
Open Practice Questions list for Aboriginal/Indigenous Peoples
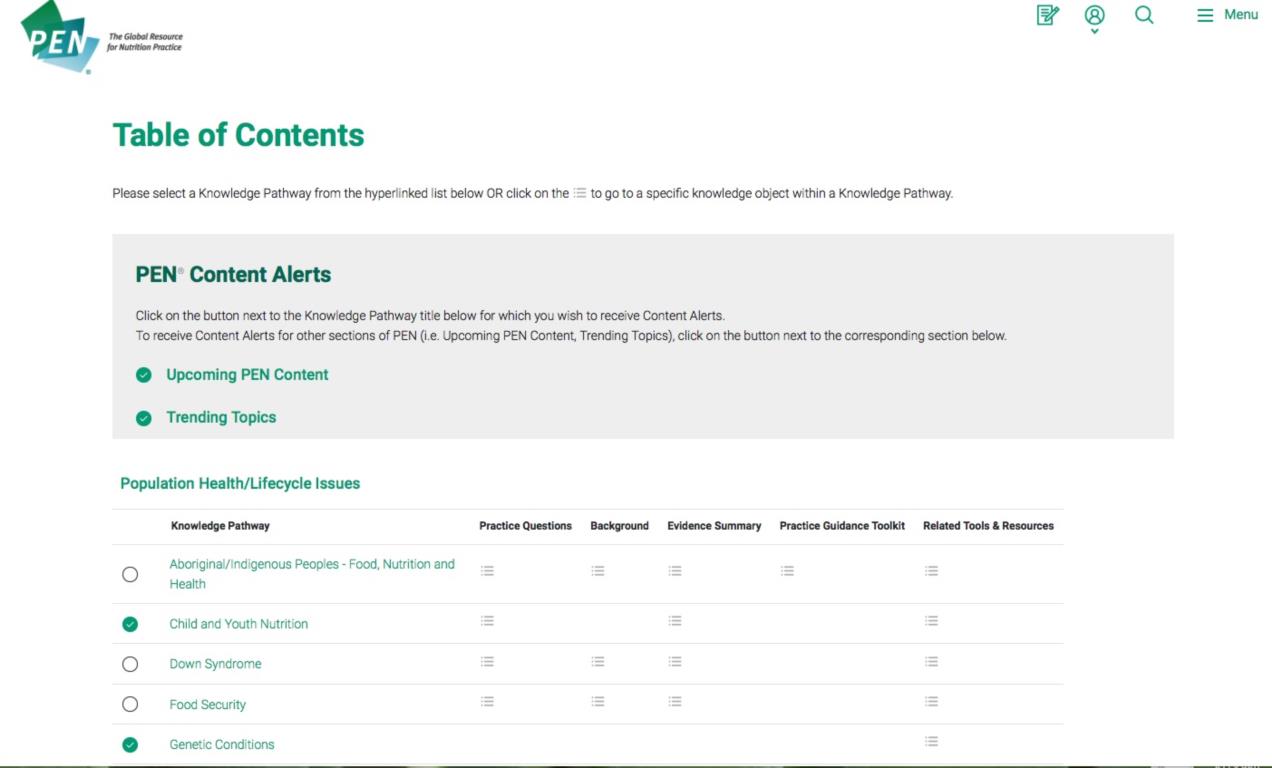coord(487,571)
